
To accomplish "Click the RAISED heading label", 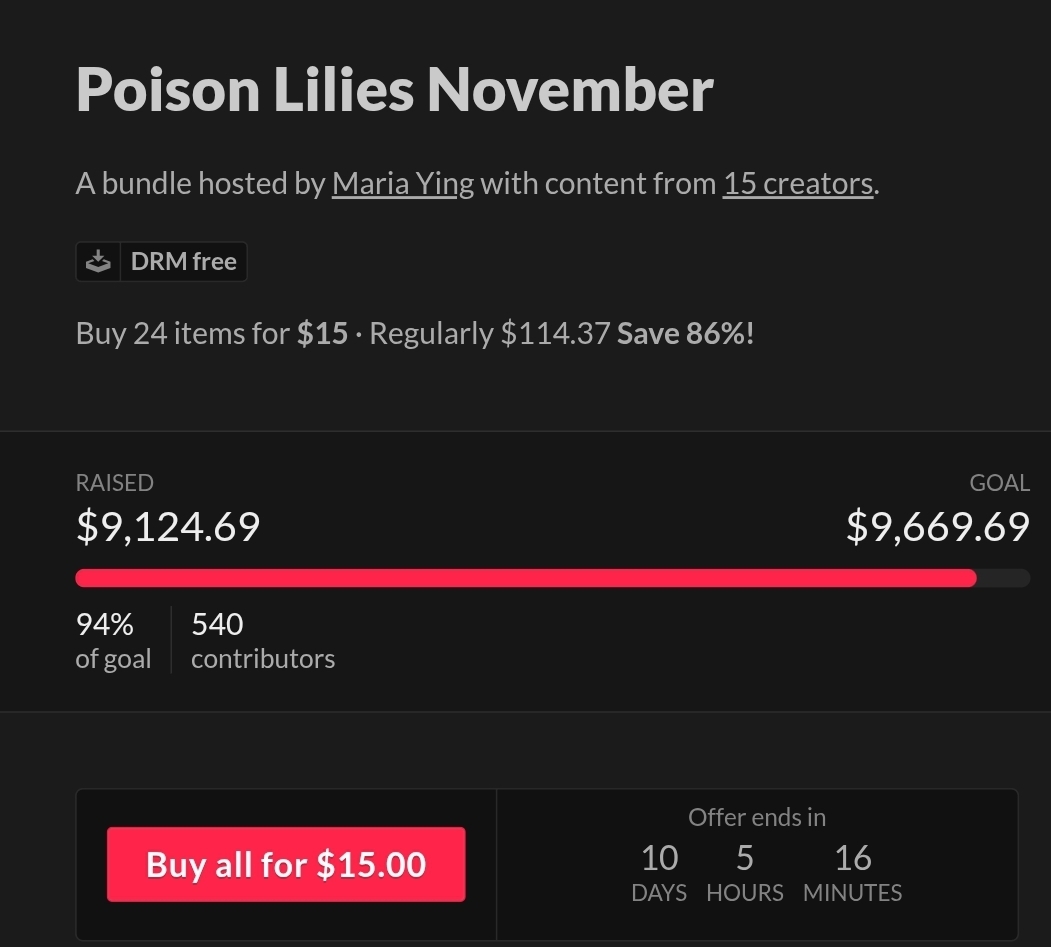I will coord(114,483).
